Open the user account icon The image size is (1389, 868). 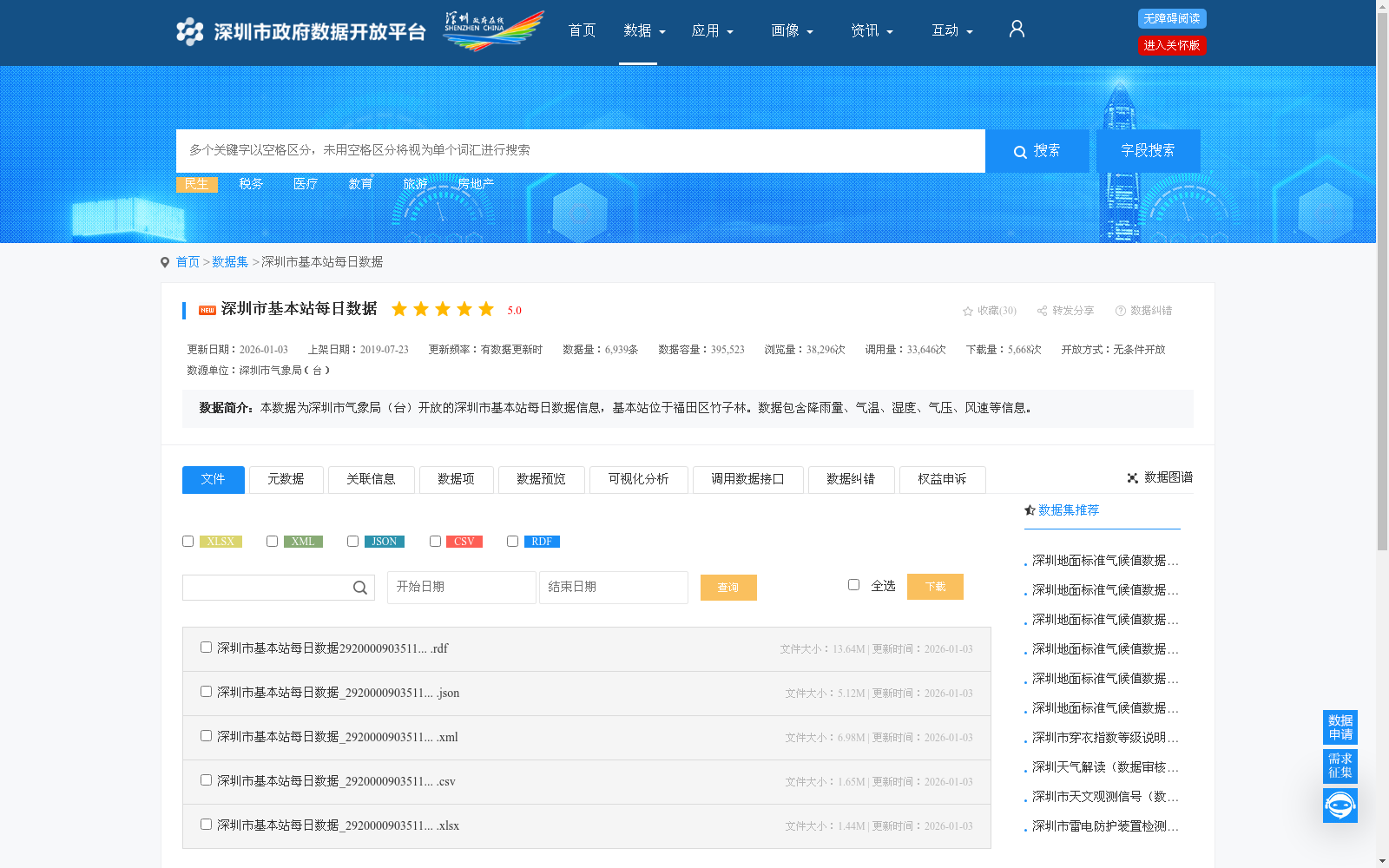coord(1017,30)
